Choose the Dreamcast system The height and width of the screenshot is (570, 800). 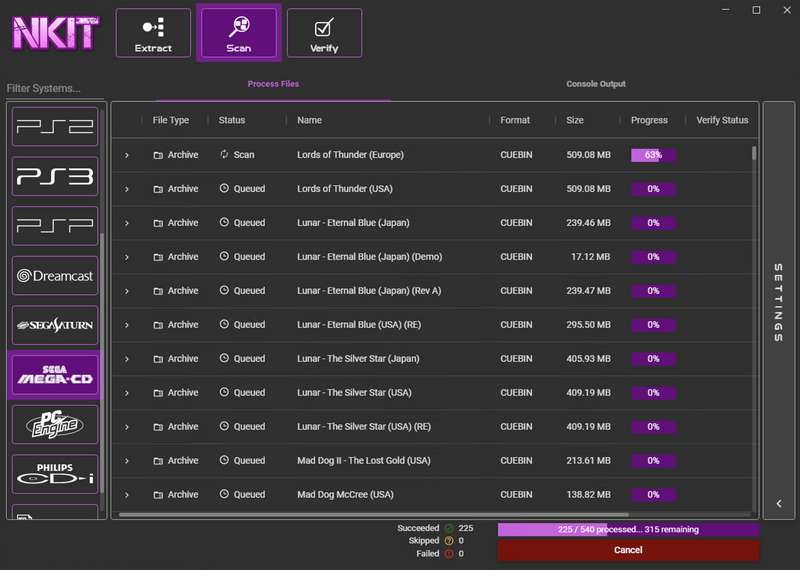click(55, 276)
